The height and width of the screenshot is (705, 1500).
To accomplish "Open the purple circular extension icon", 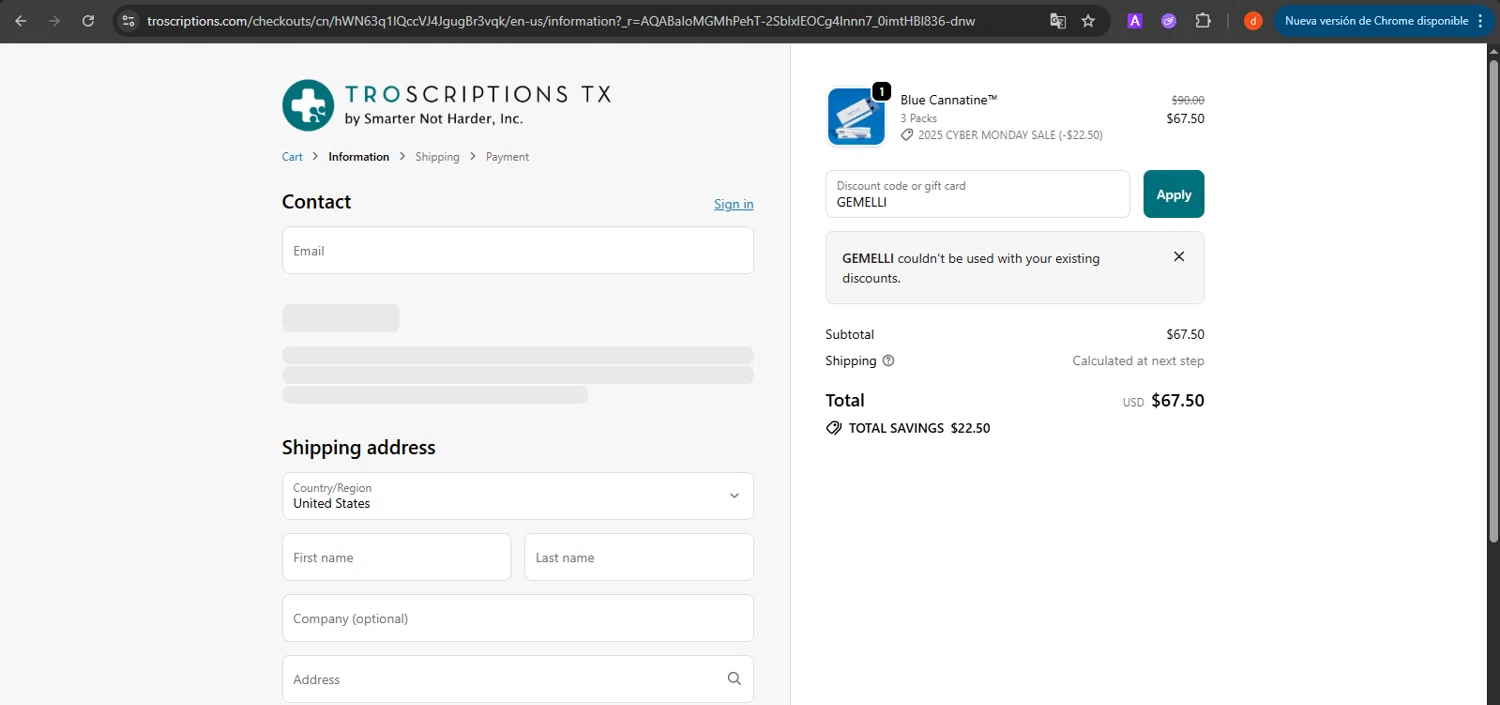I will point(1169,20).
